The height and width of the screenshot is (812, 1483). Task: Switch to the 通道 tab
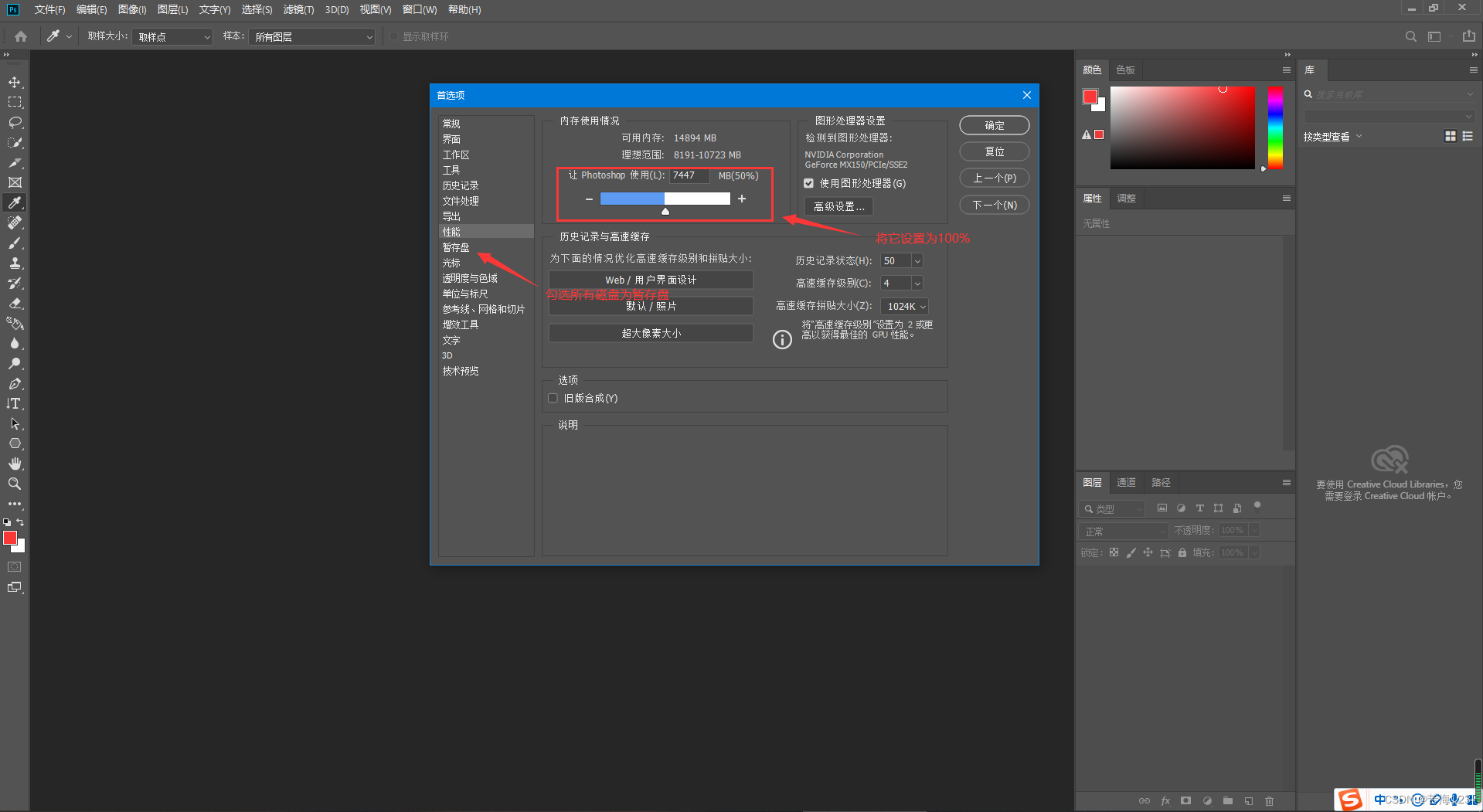point(1126,482)
